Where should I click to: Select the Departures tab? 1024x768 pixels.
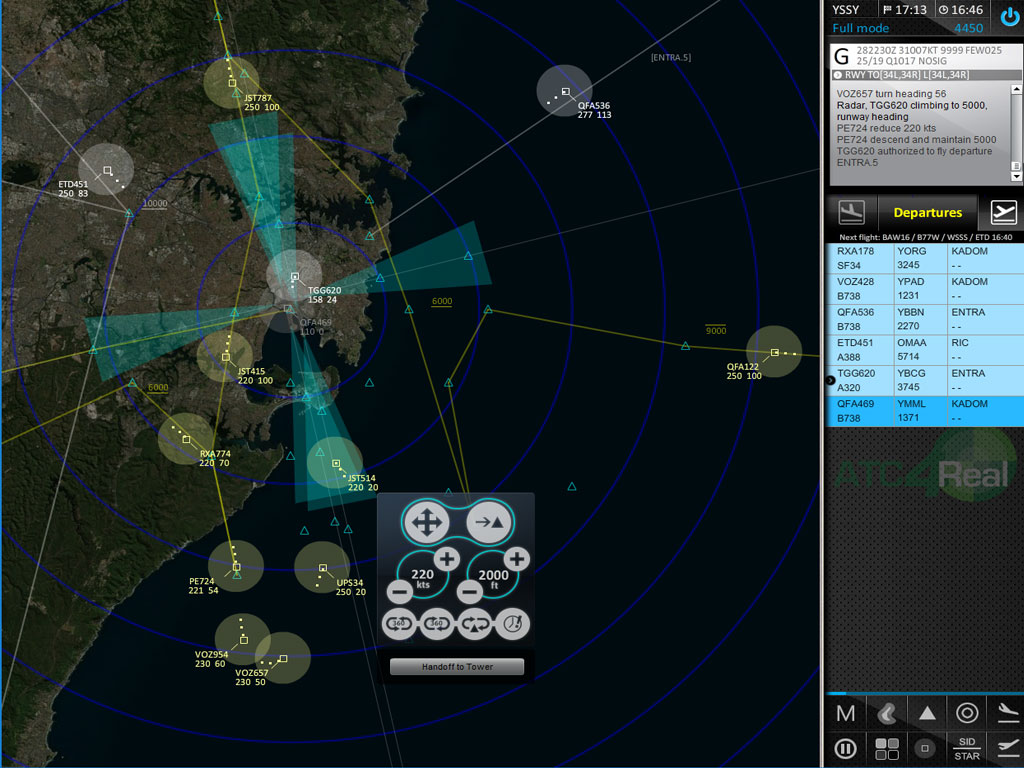927,212
